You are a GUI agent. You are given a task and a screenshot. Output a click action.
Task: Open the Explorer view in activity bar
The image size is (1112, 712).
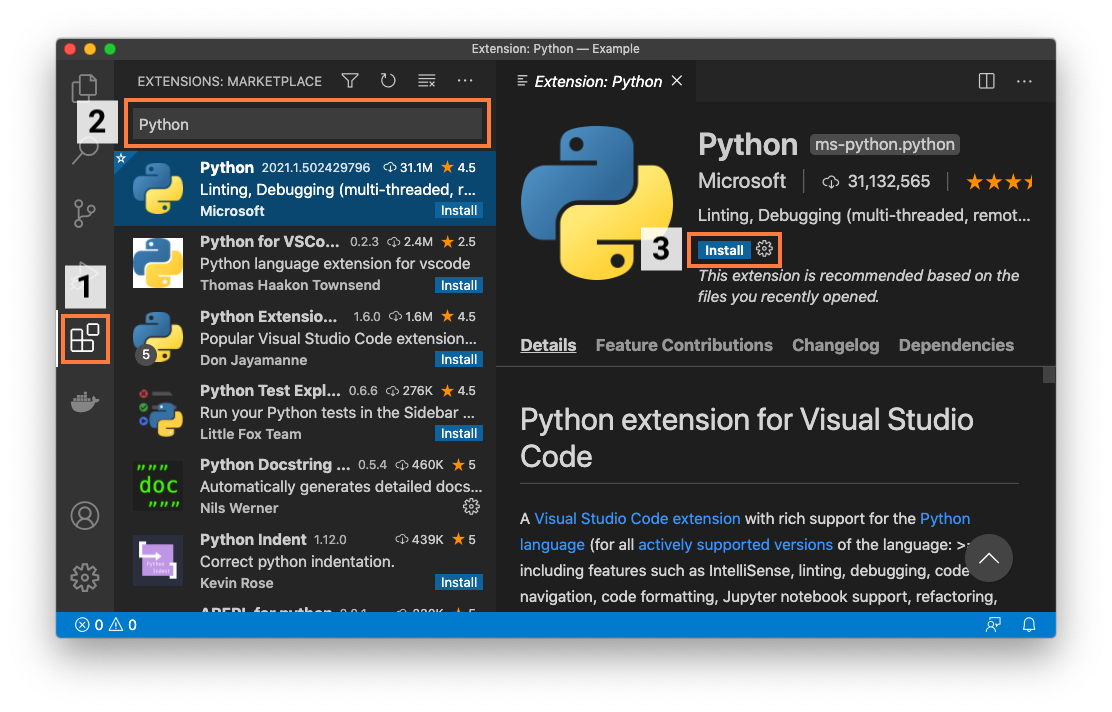point(85,88)
